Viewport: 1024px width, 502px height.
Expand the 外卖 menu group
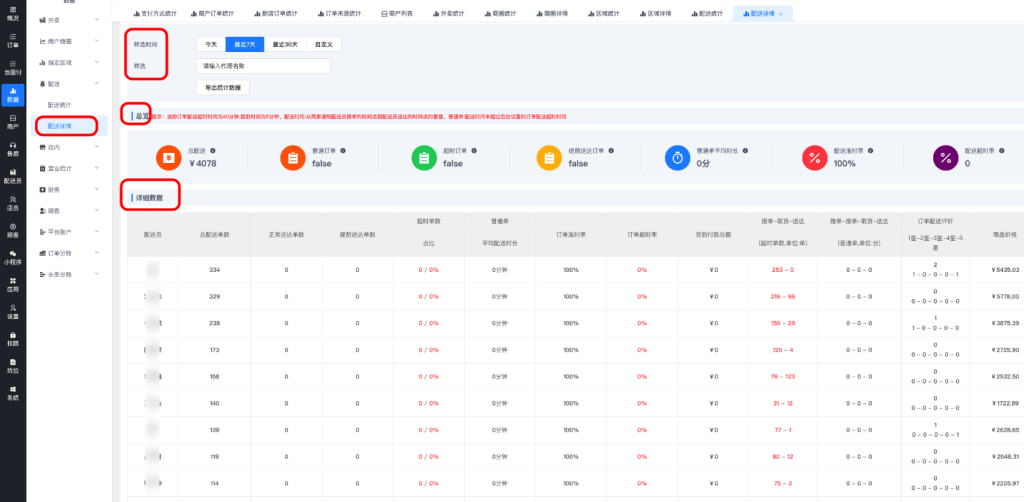[x=68, y=19]
